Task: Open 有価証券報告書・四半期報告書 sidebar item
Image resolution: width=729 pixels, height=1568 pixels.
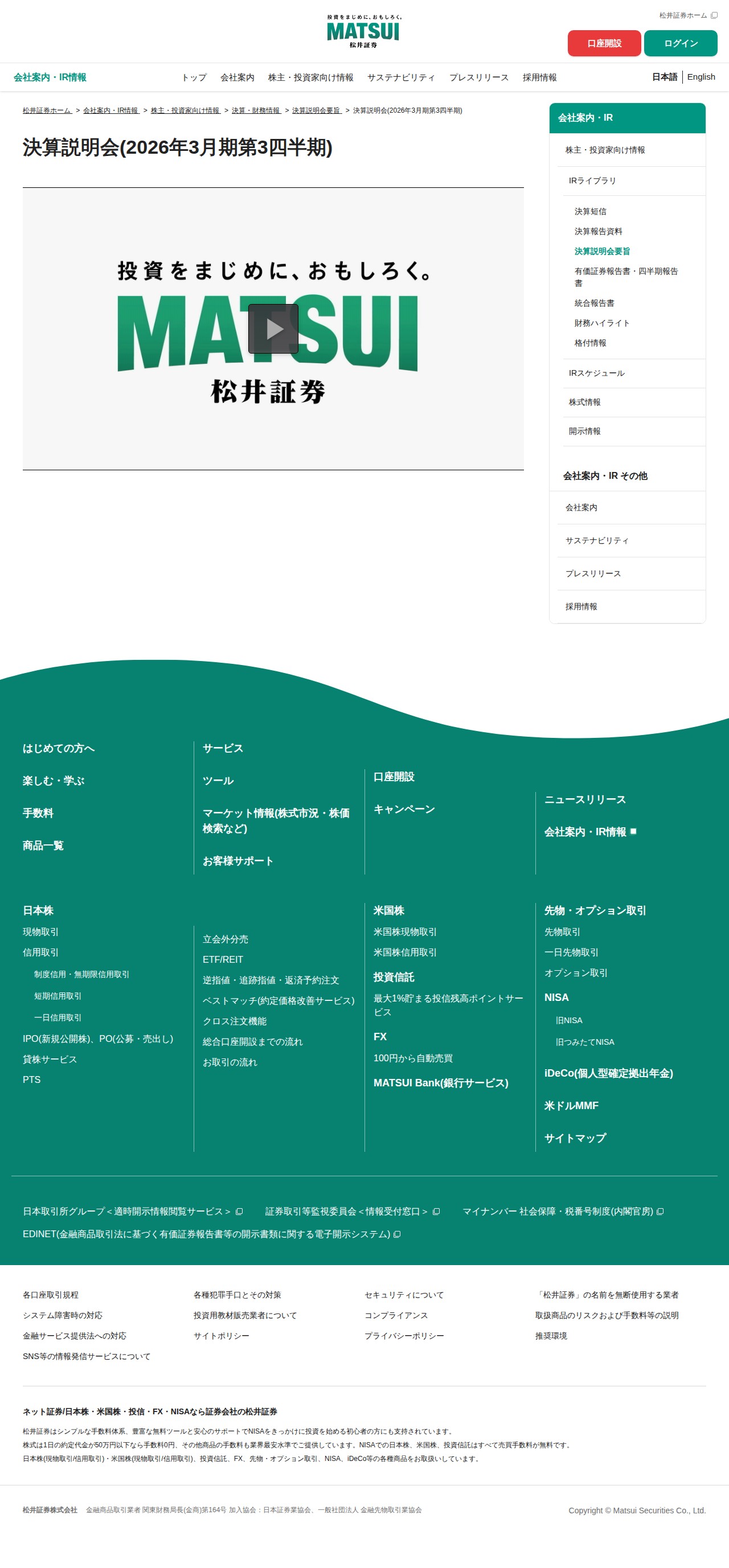Action: coord(626,277)
